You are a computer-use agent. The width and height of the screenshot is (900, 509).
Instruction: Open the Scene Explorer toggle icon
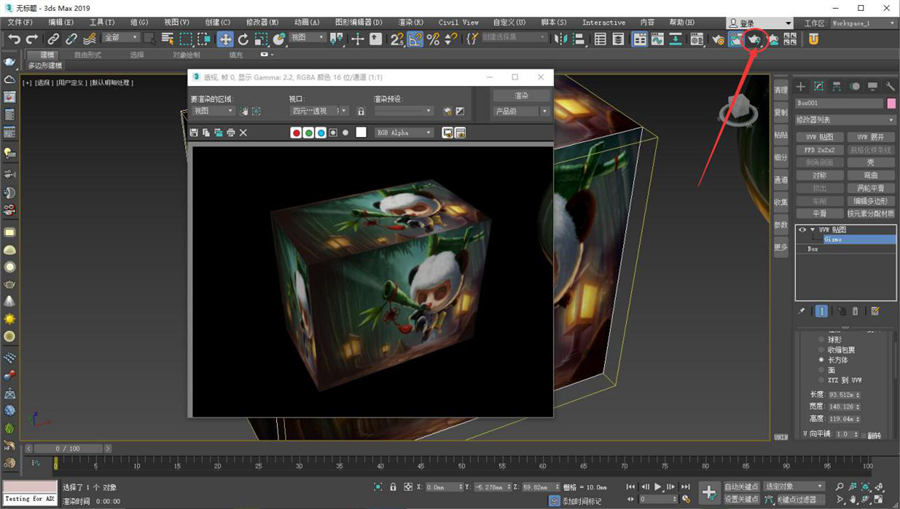click(600, 39)
